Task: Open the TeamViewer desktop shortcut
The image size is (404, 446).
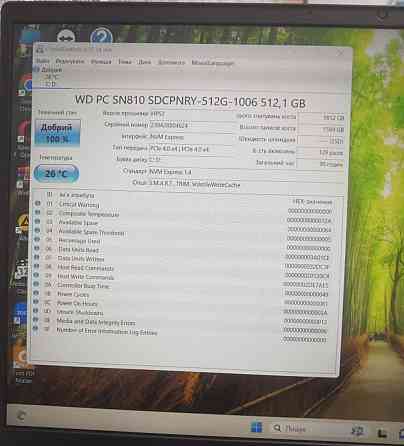Action: (x=66, y=36)
